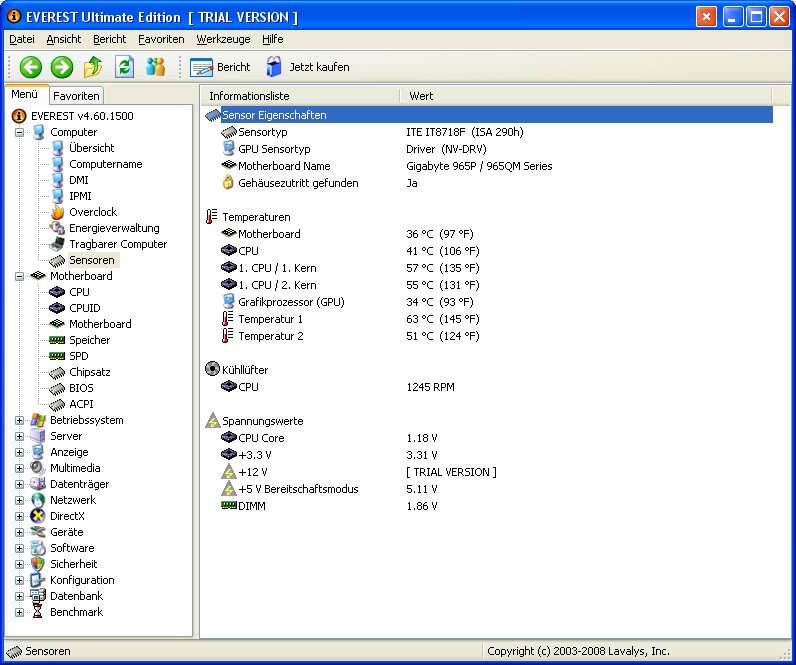Refresh the view with the refresh icon
This screenshot has height=665, width=796.
click(x=124, y=67)
